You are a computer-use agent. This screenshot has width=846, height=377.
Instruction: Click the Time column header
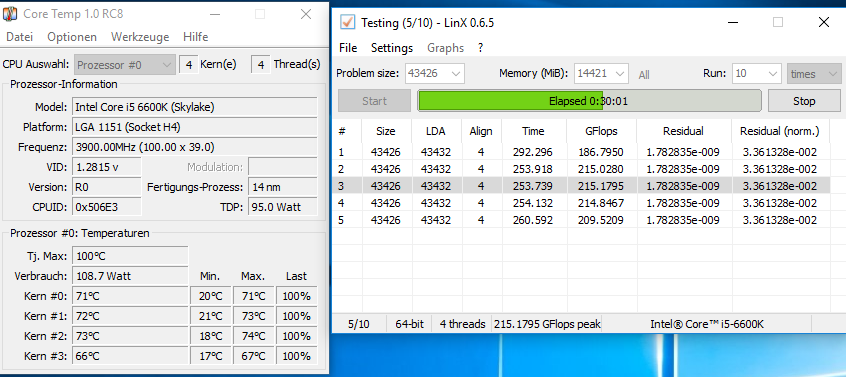(533, 131)
